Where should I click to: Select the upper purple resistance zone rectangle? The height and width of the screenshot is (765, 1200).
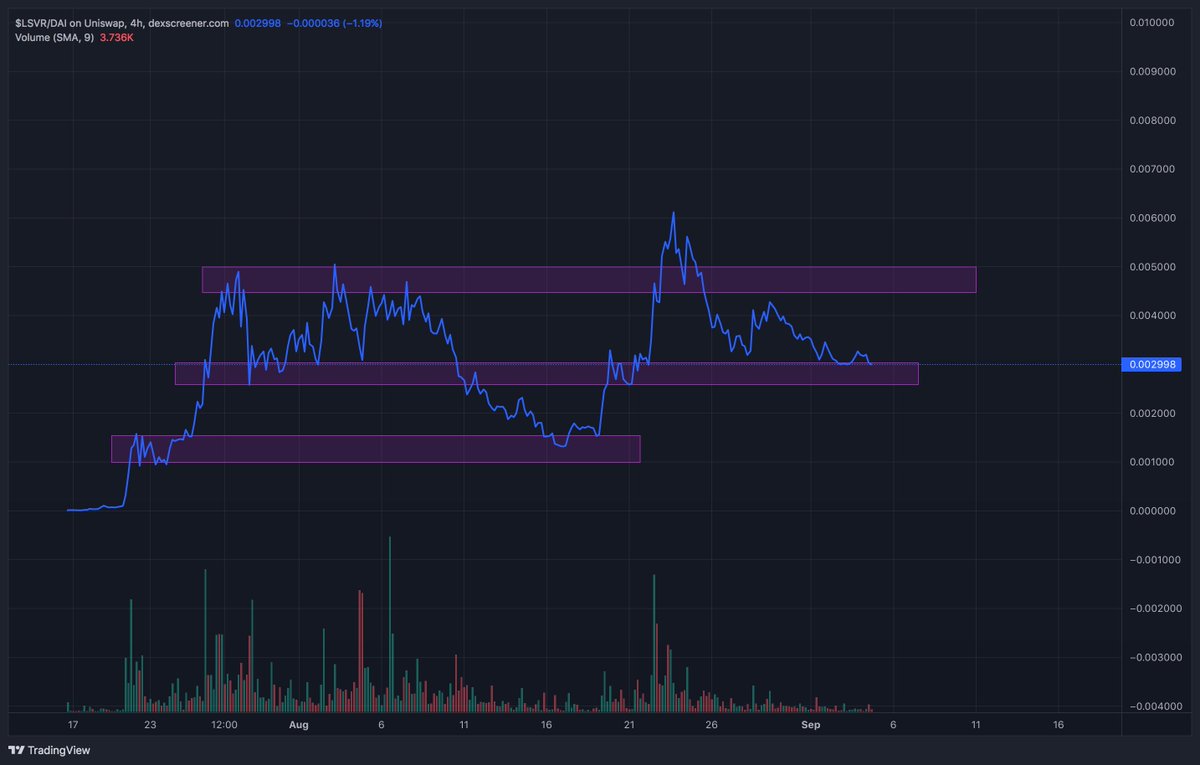coord(588,279)
